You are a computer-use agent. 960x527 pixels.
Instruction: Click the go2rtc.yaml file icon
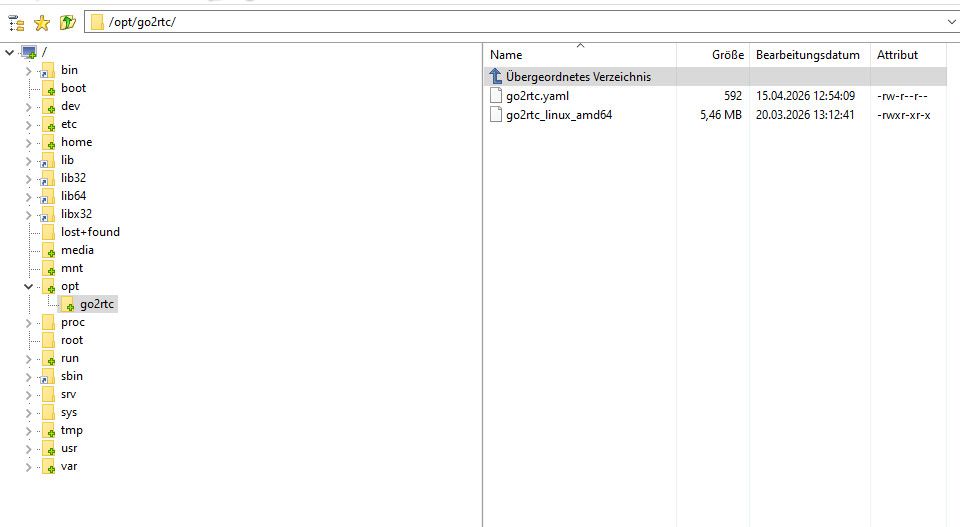point(496,95)
